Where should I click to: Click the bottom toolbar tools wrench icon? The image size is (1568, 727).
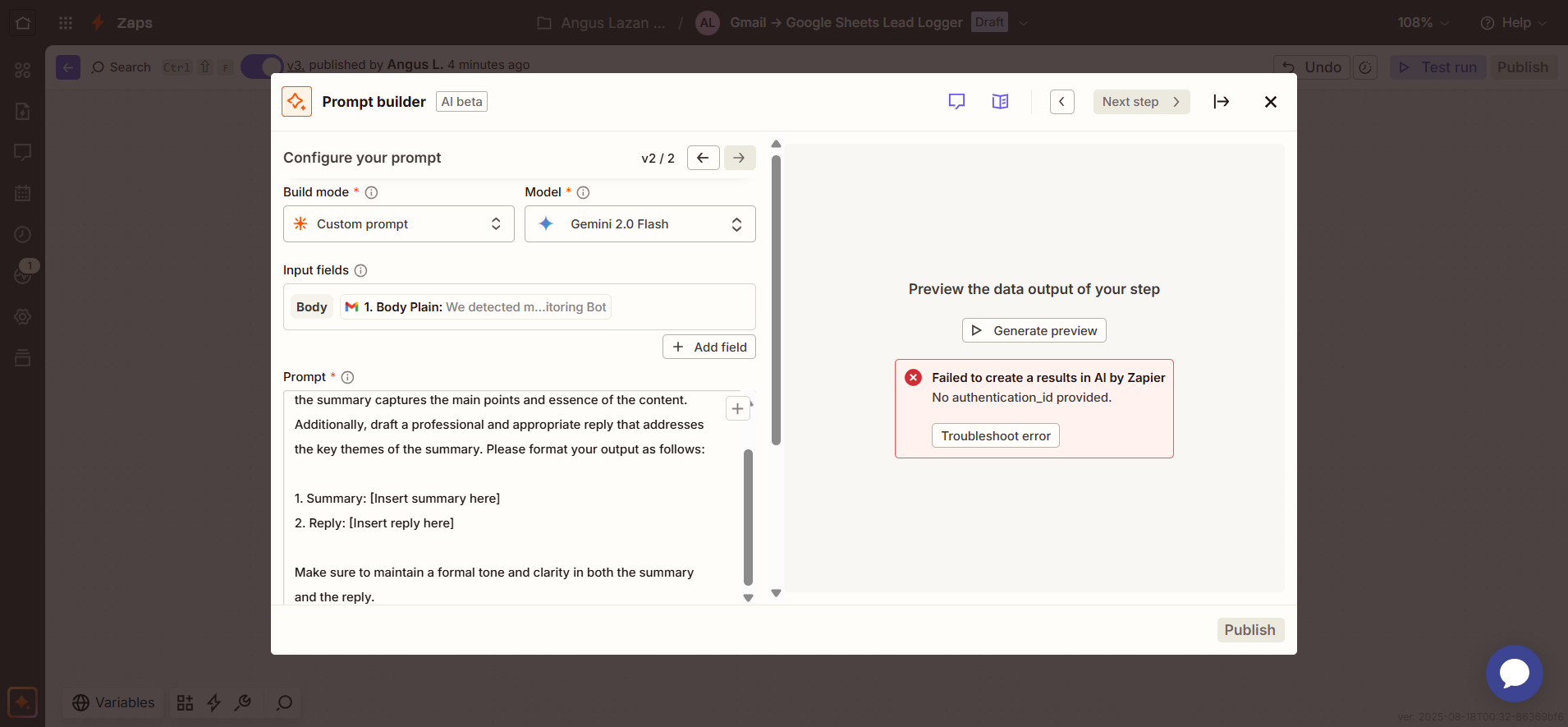[x=243, y=702]
